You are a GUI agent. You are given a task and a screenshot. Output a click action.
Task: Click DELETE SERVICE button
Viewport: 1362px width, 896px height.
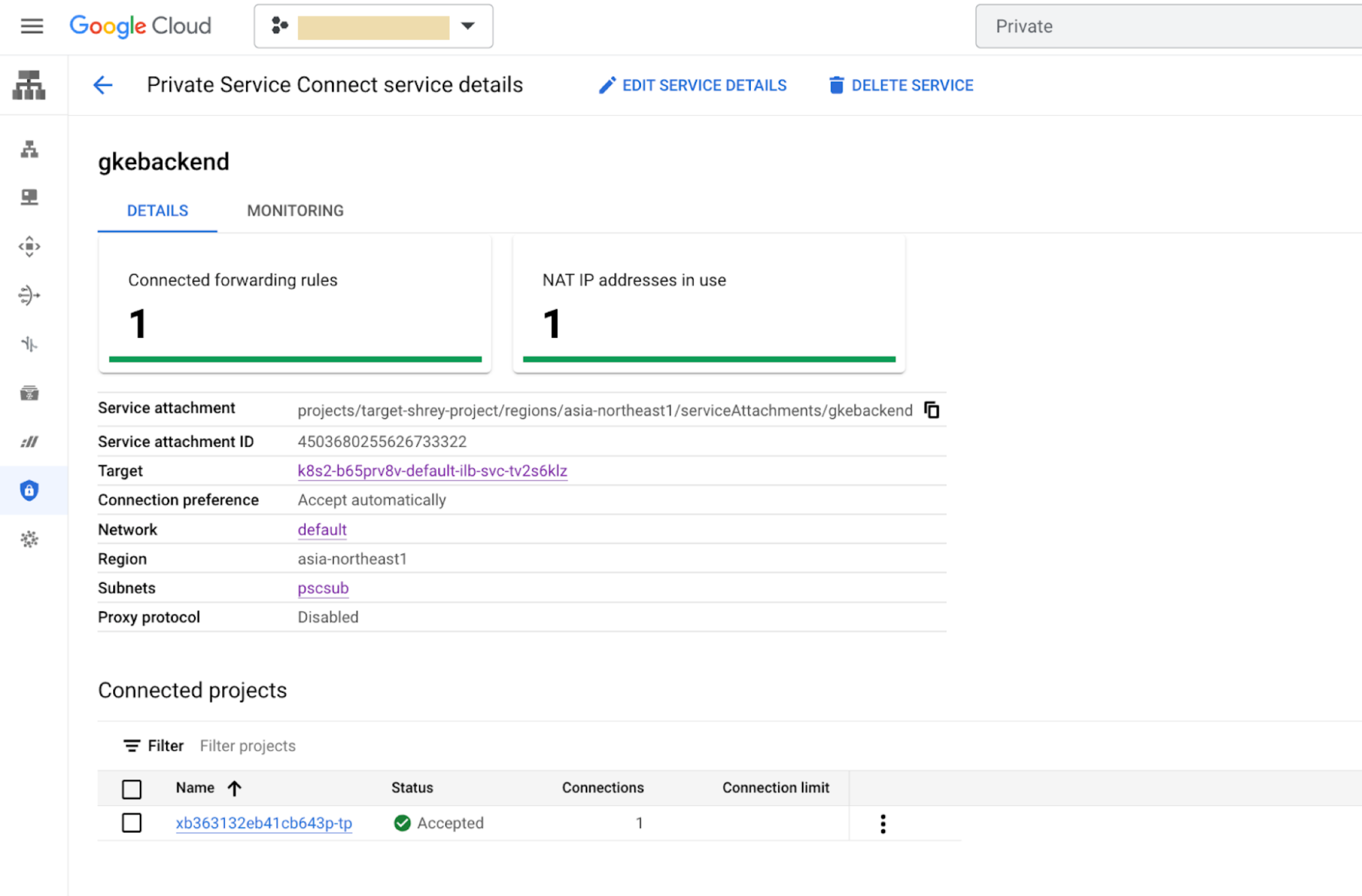click(x=901, y=85)
